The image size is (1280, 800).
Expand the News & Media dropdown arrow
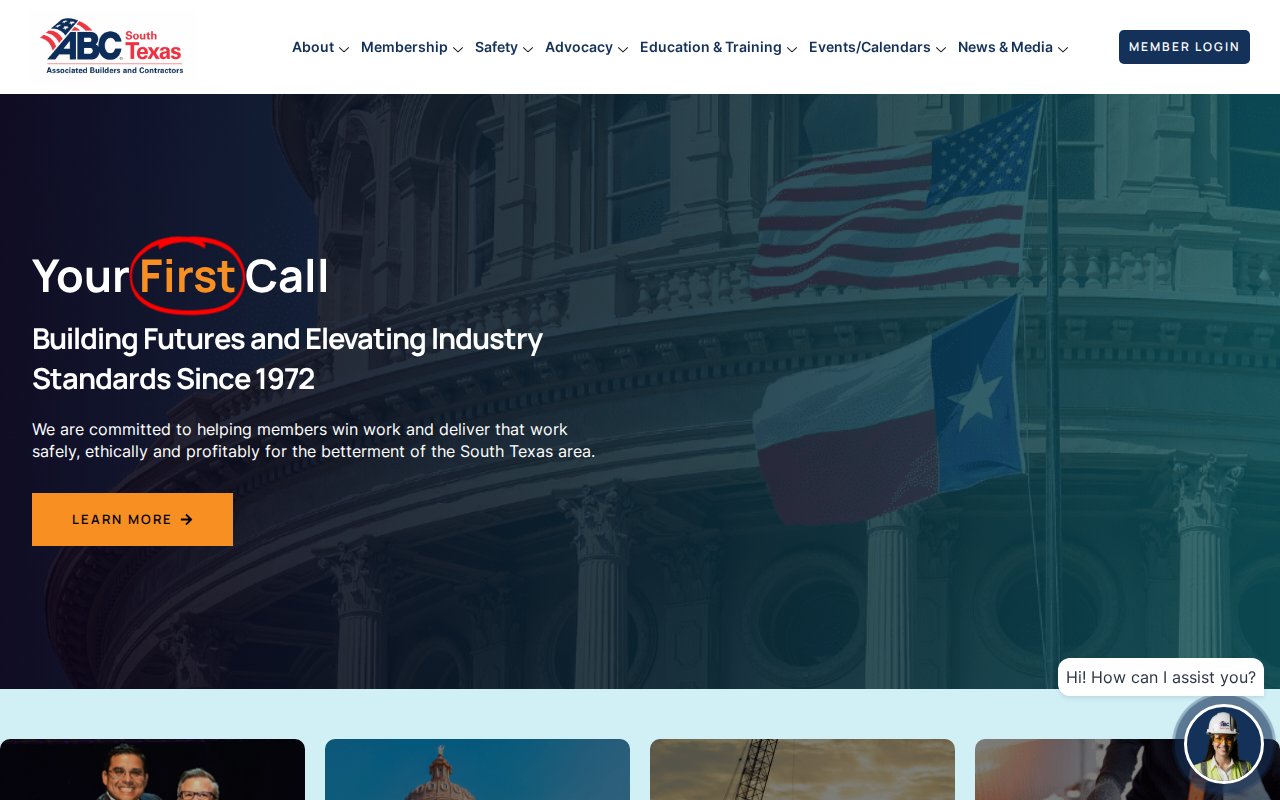(1063, 49)
